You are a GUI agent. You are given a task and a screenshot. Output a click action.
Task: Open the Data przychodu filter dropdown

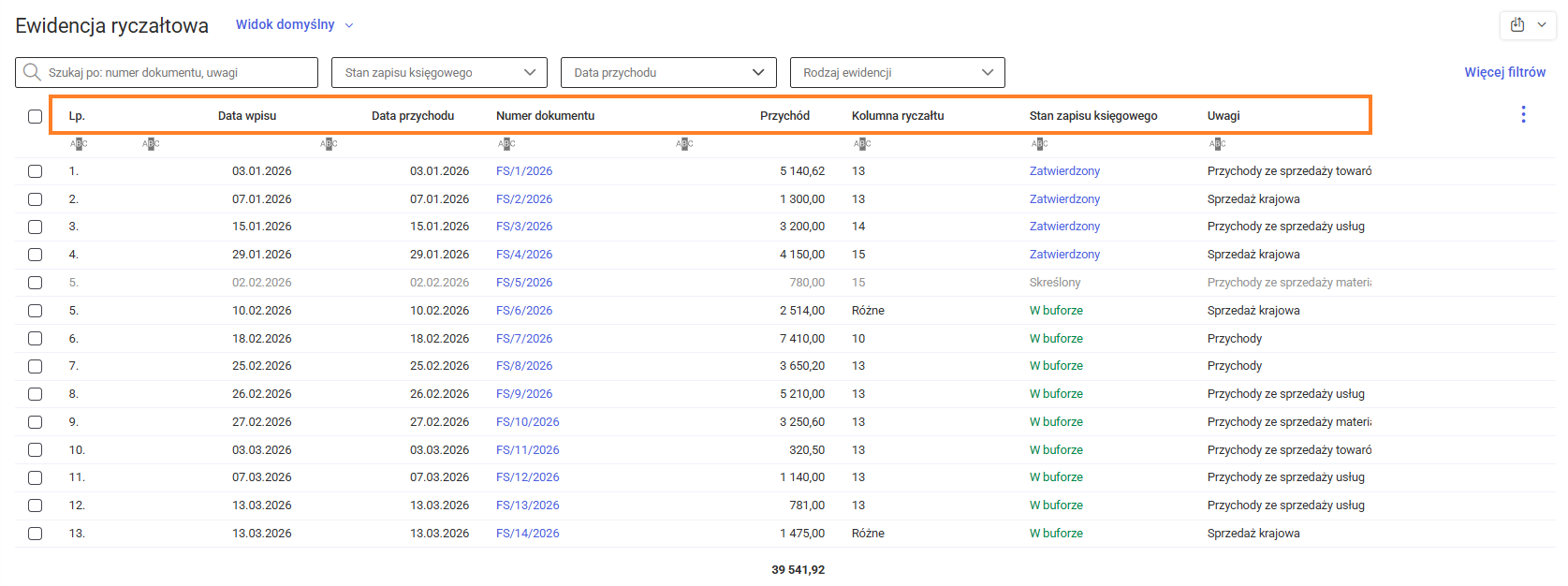pos(668,73)
